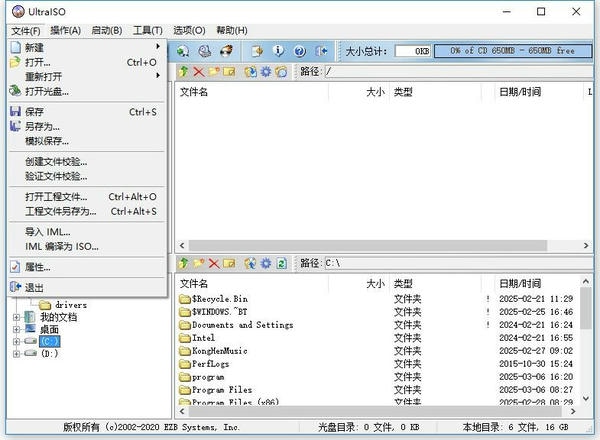Image resolution: width=600 pixels, height=440 pixels.
Task: Click the add to image icon in the local pane
Action: [251, 263]
